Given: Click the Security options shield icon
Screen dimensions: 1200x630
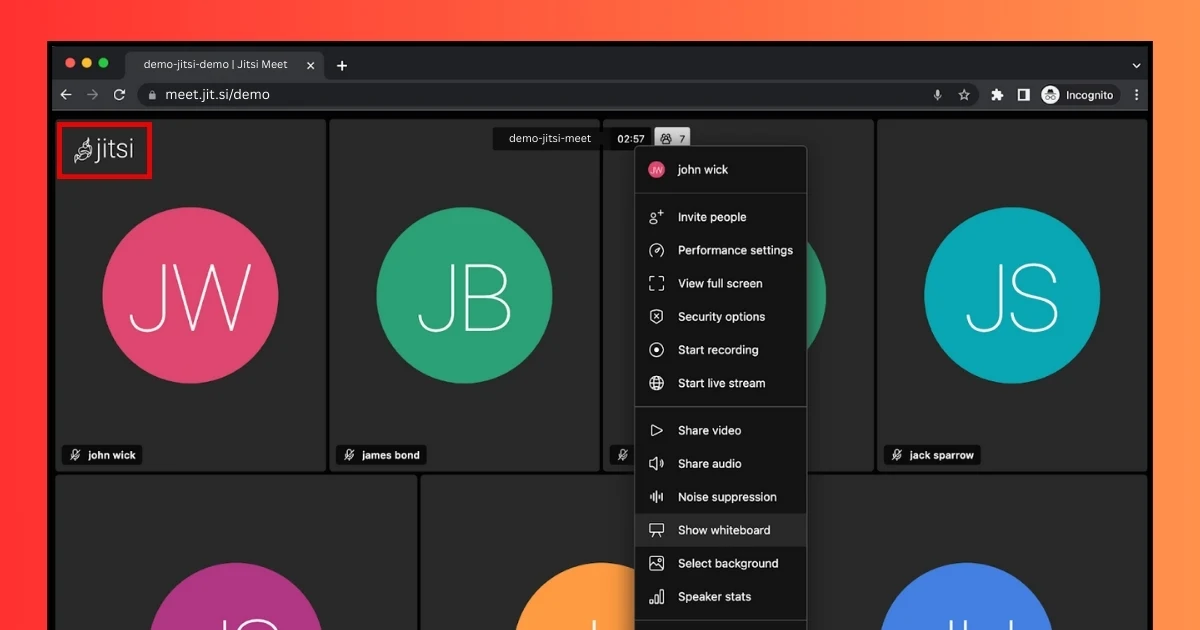Looking at the screenshot, I should [x=656, y=317].
